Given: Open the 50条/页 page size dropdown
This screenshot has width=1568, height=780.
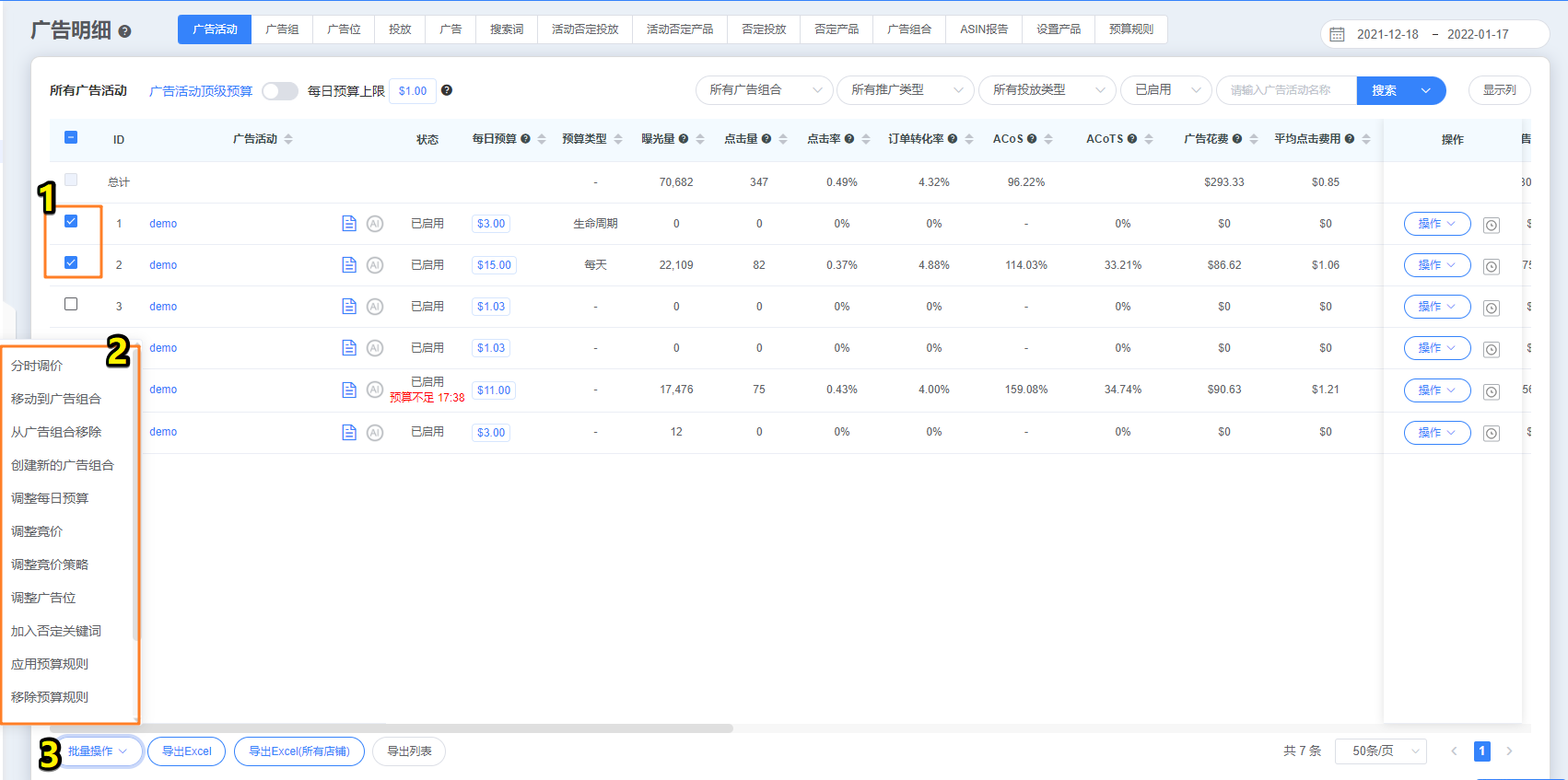Looking at the screenshot, I should [x=1385, y=751].
